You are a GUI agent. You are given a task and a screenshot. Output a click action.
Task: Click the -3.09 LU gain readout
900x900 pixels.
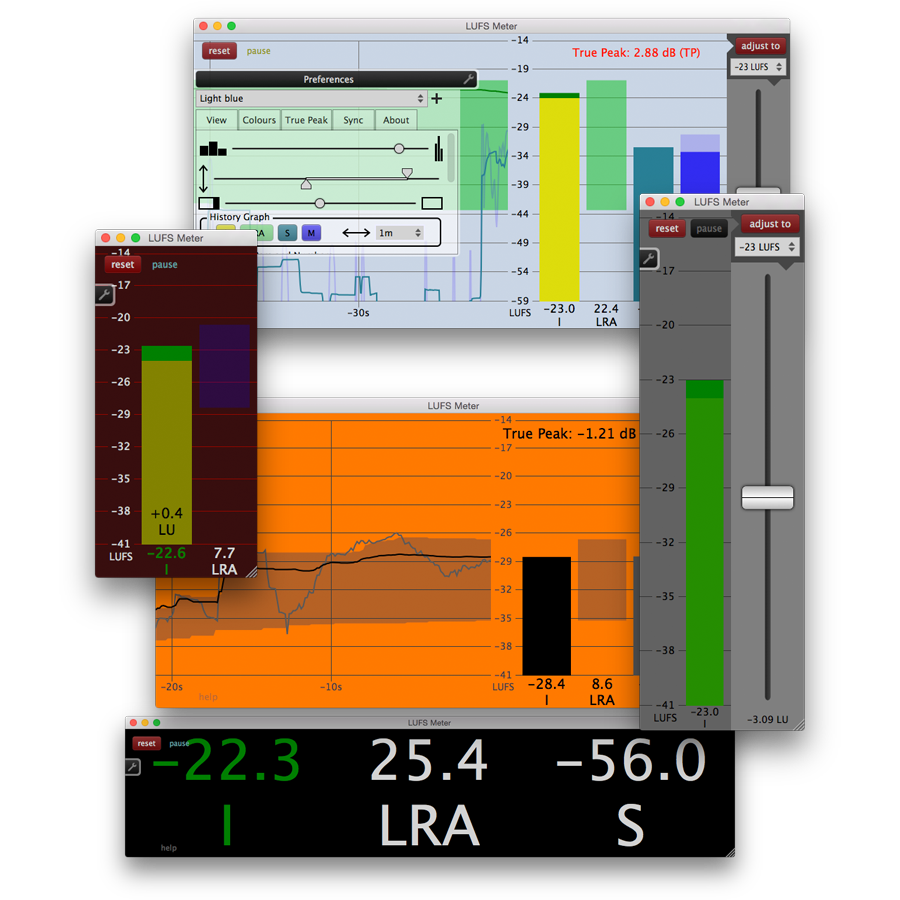coord(767,720)
